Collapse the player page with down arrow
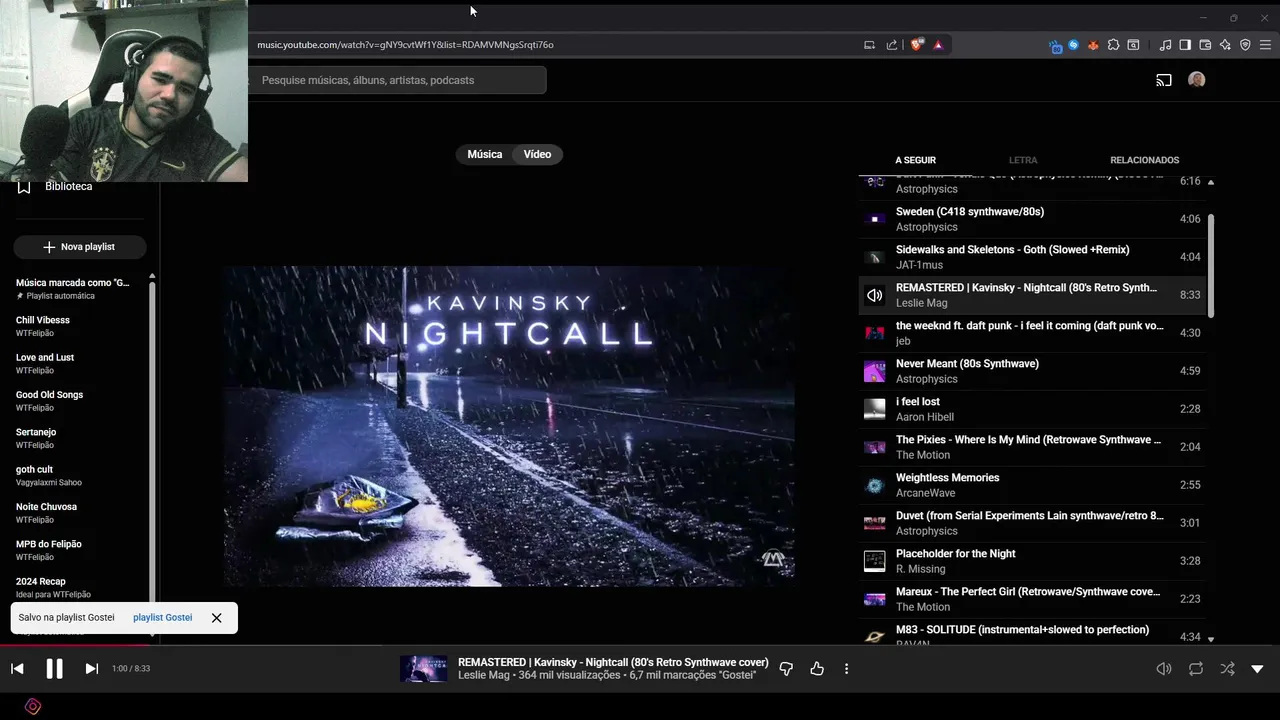 [1257, 669]
